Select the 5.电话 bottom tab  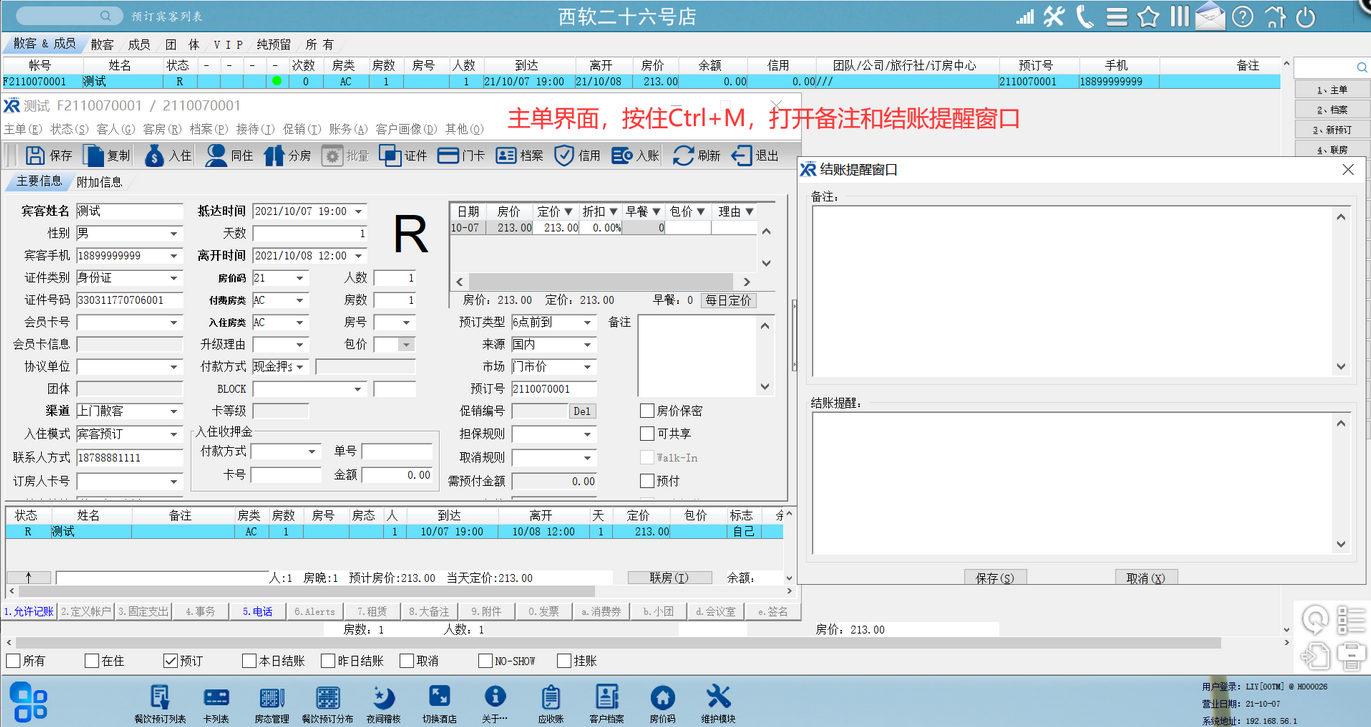[x=257, y=611]
